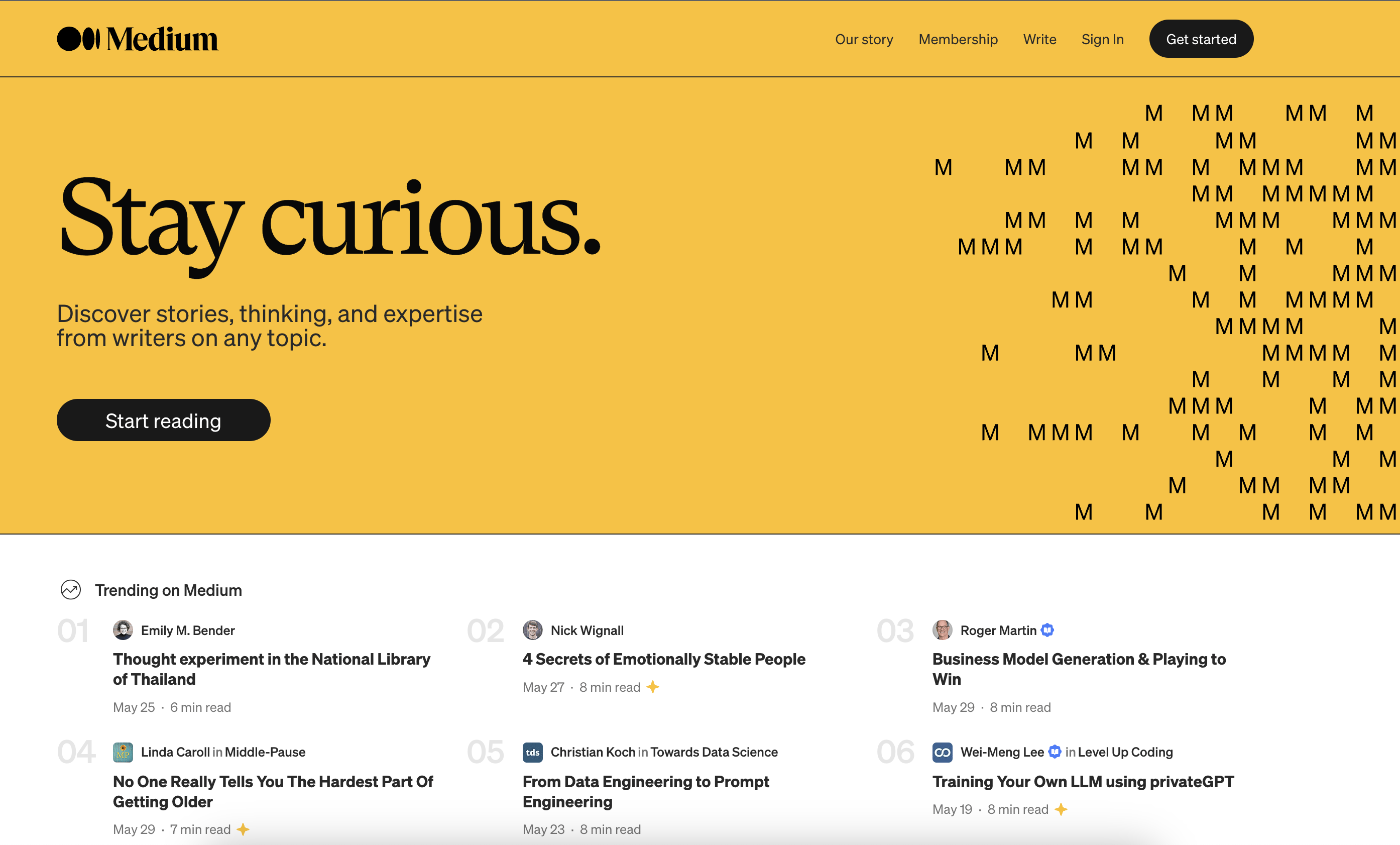Click 'May 25 · 6 min read' text
The image size is (1400, 845).
click(x=172, y=707)
